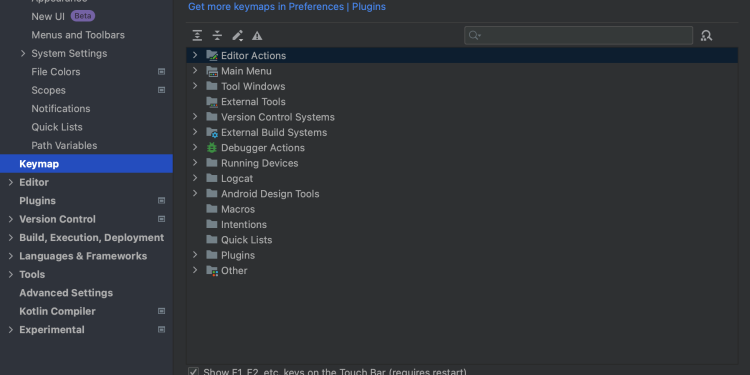Select the green bug Debugger Actions icon

tap(212, 148)
